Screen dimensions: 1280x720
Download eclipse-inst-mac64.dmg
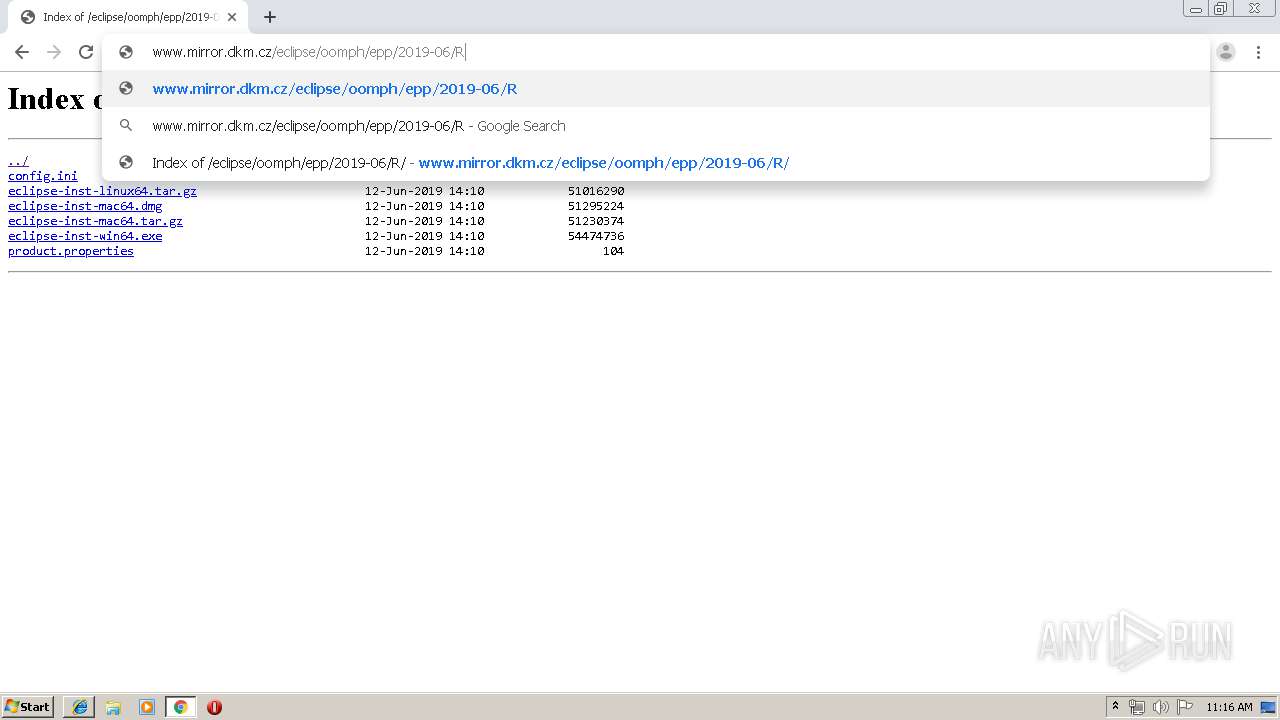85,206
